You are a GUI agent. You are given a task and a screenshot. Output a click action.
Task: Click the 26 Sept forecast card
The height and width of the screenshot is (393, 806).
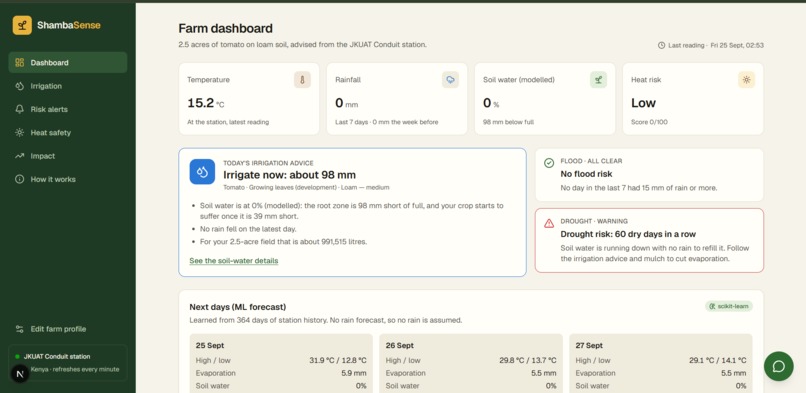pos(471,363)
